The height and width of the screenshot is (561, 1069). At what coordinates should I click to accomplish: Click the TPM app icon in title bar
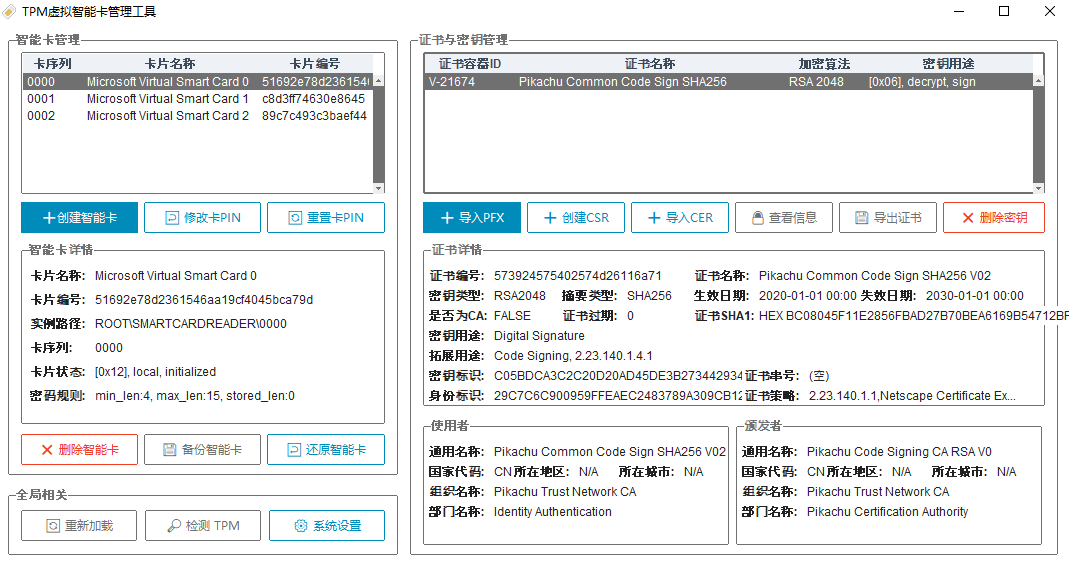click(x=10, y=12)
